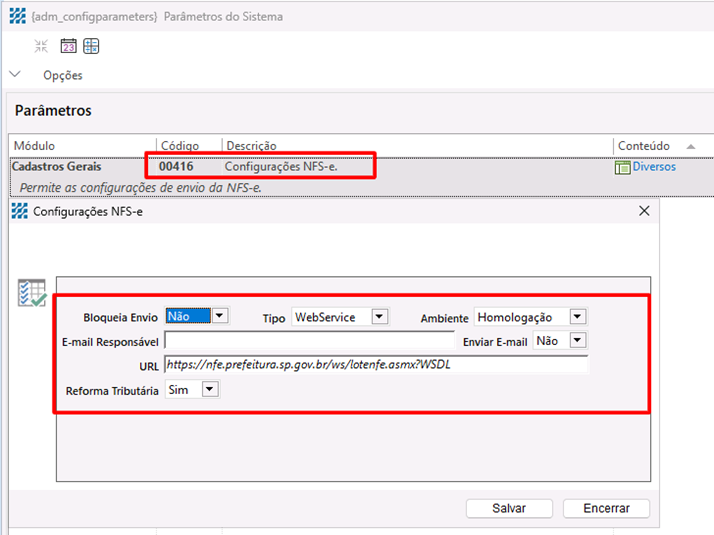Expand the Reforma Tributária dropdown
This screenshot has height=535, width=714.
(x=209, y=390)
